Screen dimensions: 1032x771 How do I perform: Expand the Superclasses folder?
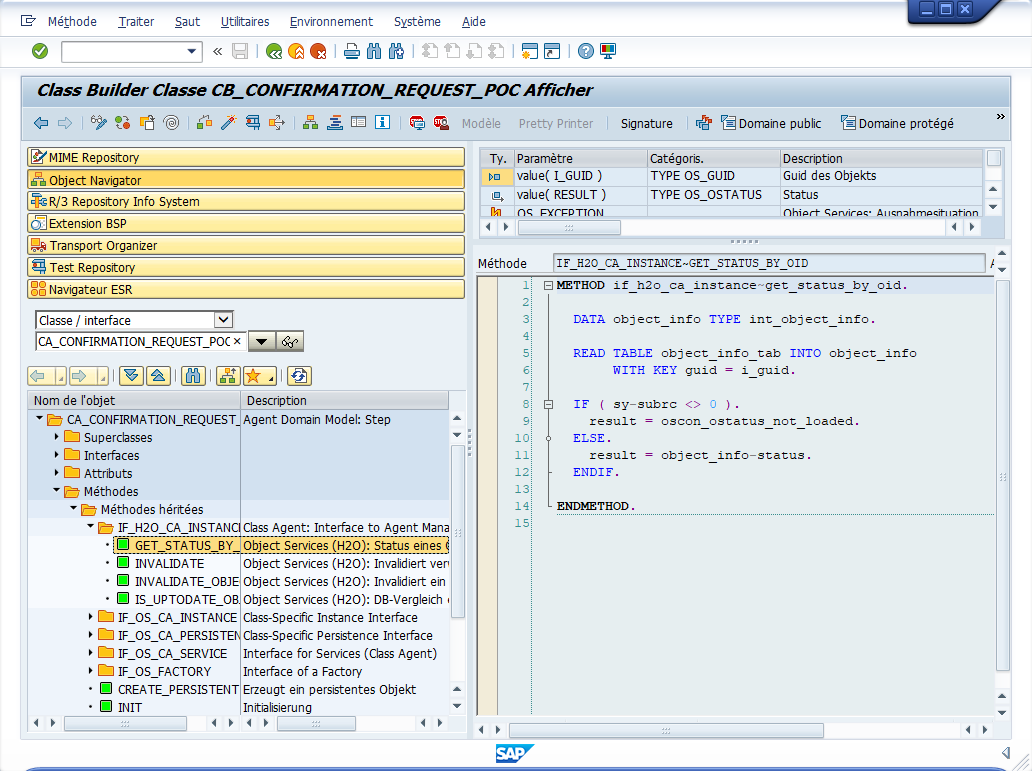click(x=57, y=437)
